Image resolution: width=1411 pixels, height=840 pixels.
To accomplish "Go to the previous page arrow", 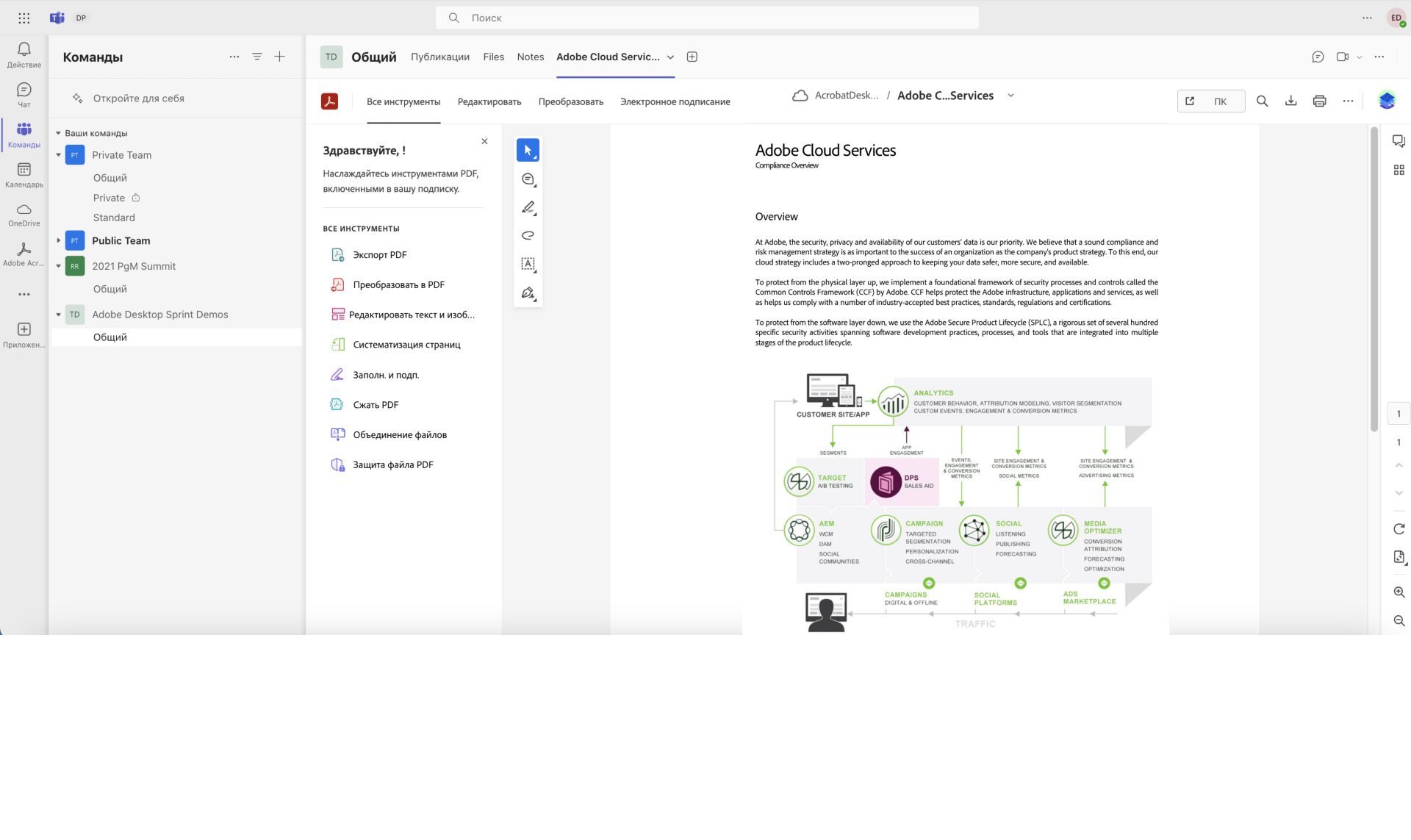I will click(x=1399, y=465).
